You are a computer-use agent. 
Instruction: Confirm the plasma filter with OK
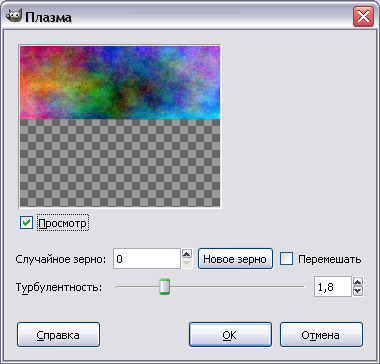click(230, 335)
